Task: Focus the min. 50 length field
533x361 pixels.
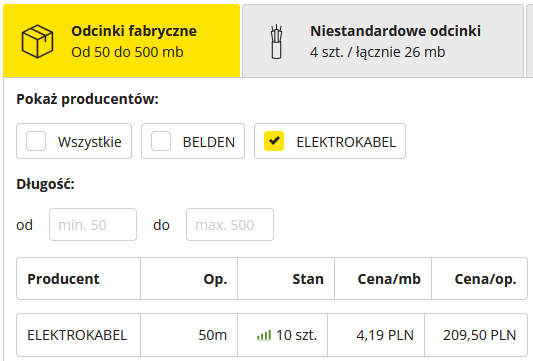Action: (x=93, y=225)
